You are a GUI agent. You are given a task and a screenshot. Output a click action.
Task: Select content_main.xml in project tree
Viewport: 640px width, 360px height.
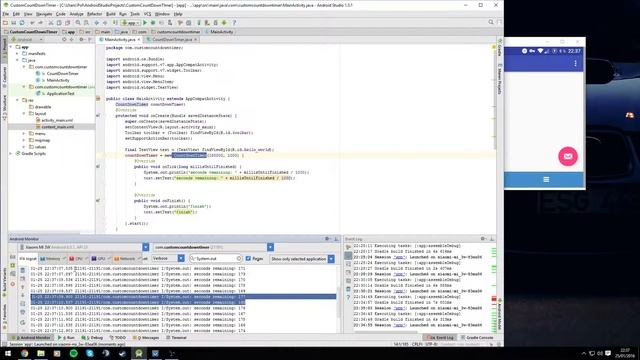[58, 127]
